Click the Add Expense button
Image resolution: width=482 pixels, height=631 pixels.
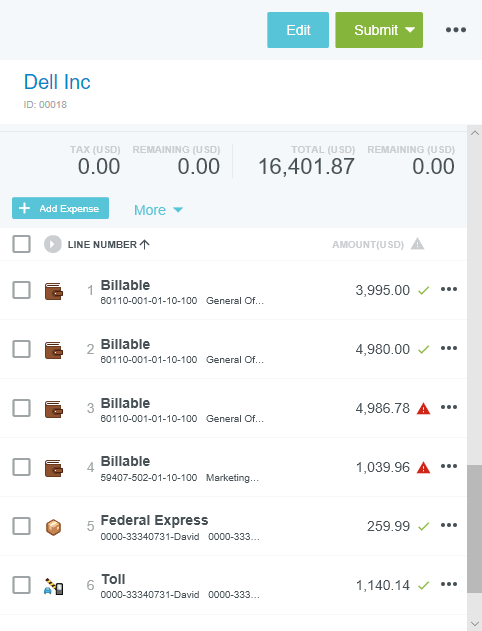click(60, 208)
